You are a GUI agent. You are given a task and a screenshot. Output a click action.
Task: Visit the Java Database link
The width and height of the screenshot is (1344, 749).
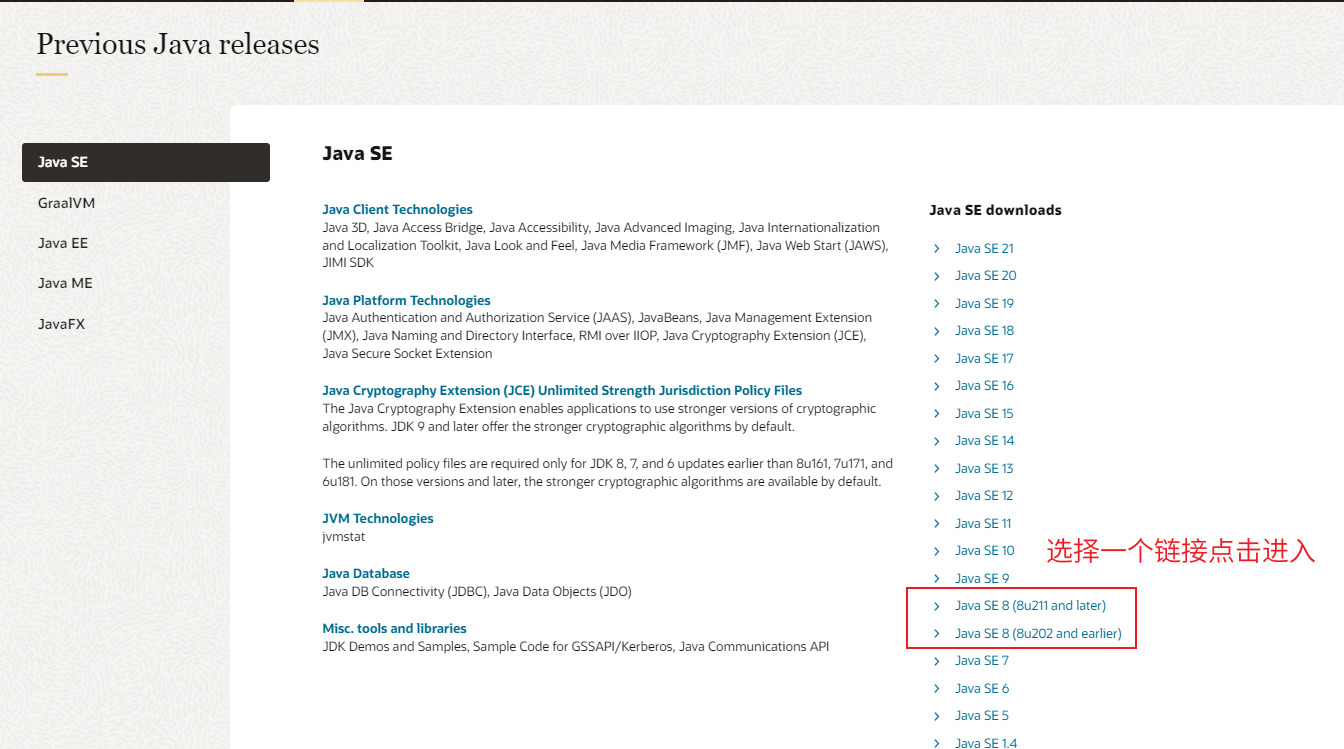366,574
